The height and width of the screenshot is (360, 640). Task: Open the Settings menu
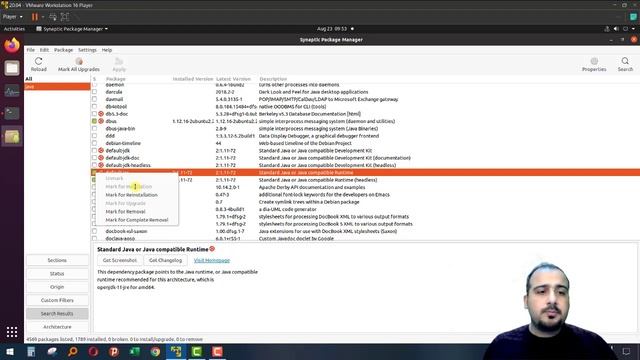87,50
